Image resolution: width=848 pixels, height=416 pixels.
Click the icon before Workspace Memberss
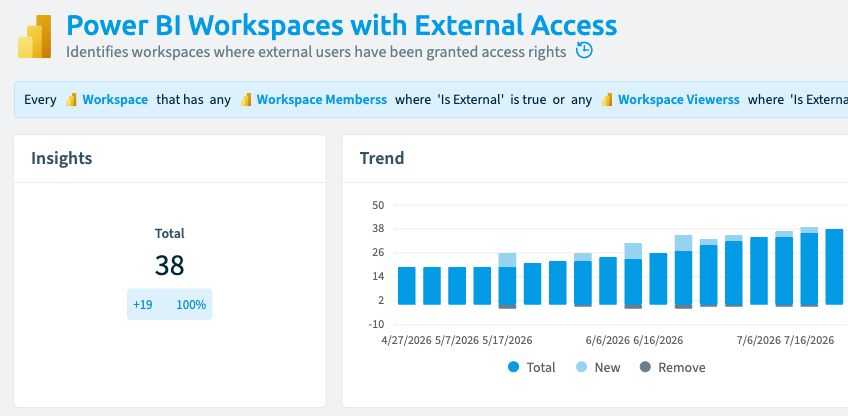(x=246, y=100)
